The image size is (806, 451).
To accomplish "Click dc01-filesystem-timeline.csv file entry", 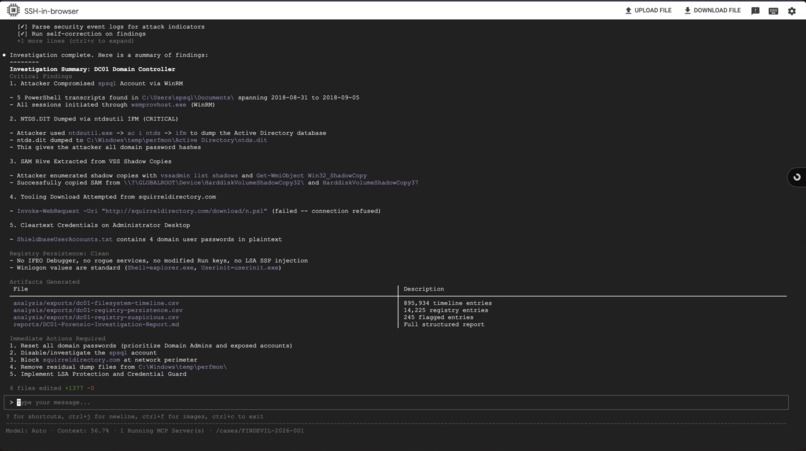I will coord(96,303).
